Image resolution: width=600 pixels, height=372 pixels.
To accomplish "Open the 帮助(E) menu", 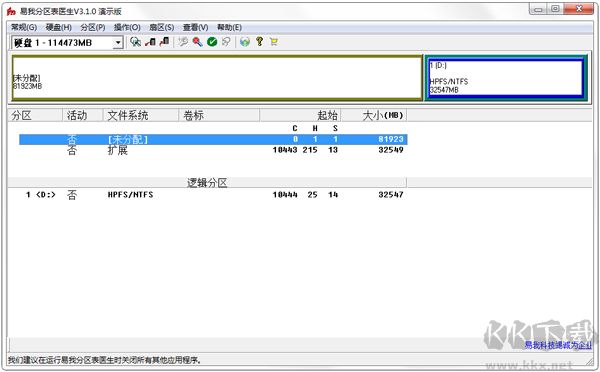I will [x=229, y=28].
